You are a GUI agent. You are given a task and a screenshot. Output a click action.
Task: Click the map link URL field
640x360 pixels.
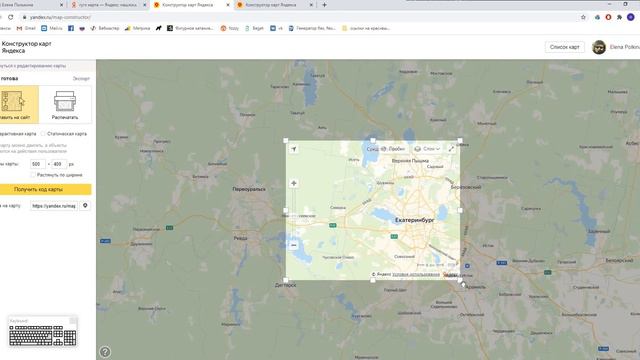(54, 206)
